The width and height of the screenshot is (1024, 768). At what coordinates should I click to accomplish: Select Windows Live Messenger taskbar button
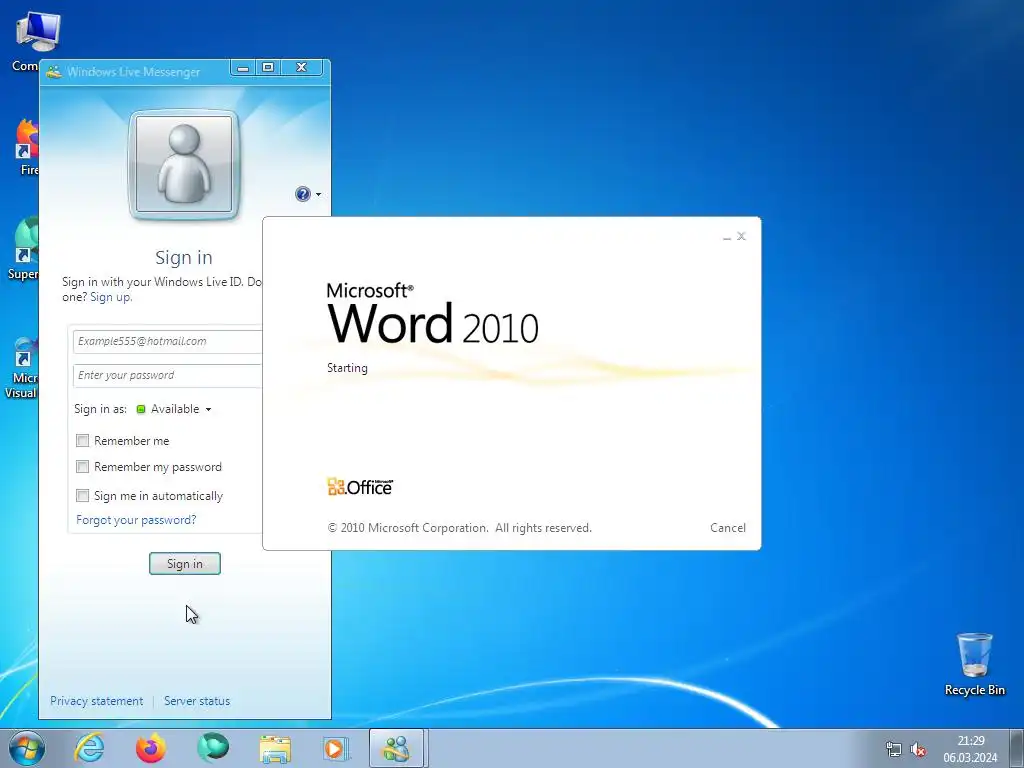[397, 748]
